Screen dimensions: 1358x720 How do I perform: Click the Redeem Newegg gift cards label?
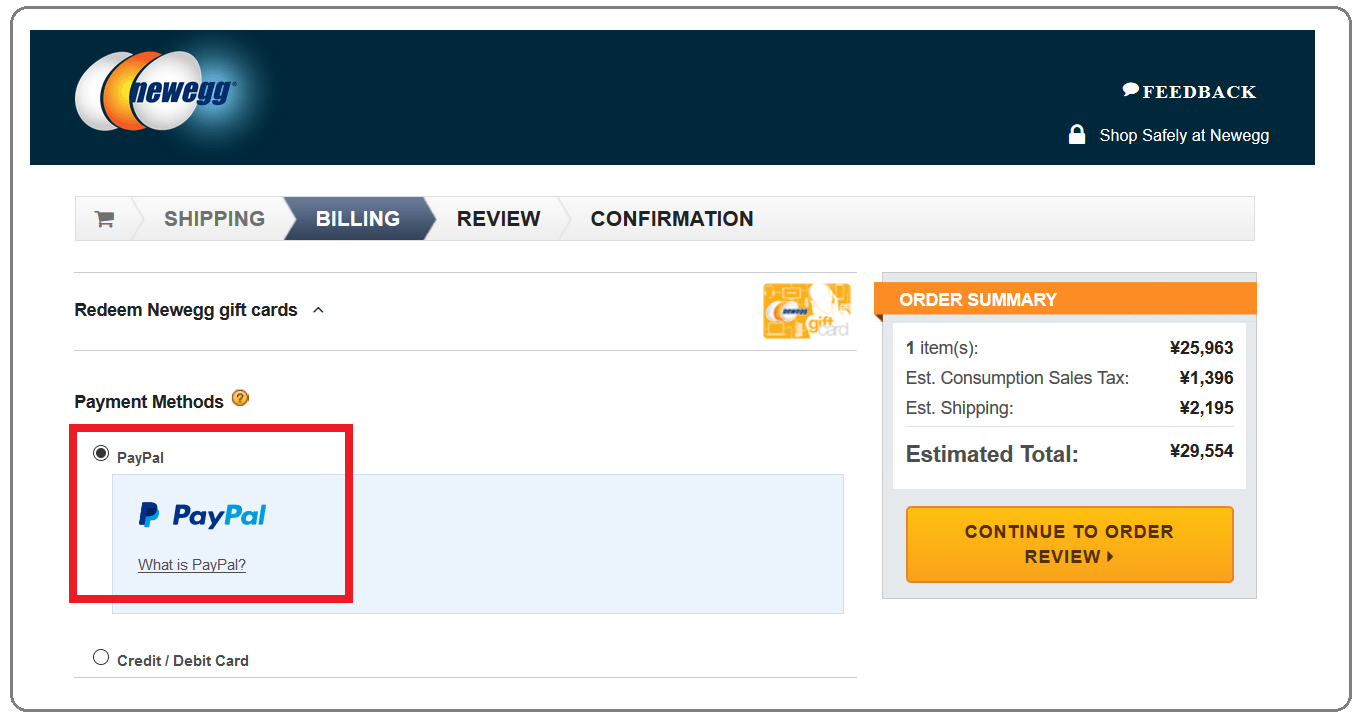186,310
